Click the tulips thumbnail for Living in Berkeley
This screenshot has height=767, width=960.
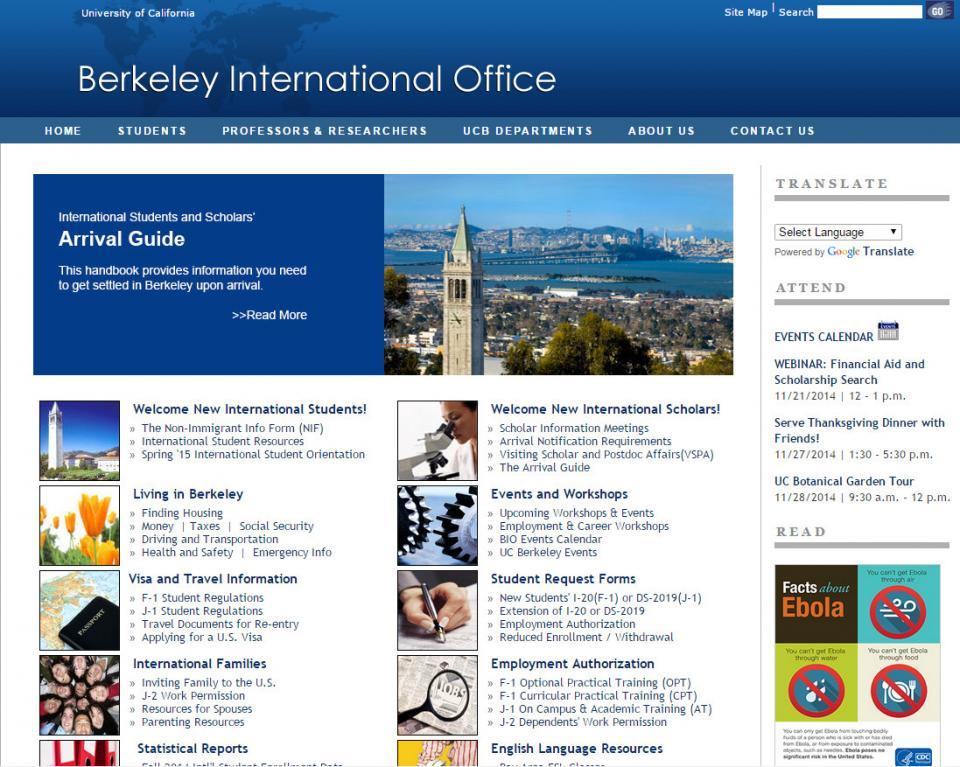pyautogui.click(x=80, y=525)
